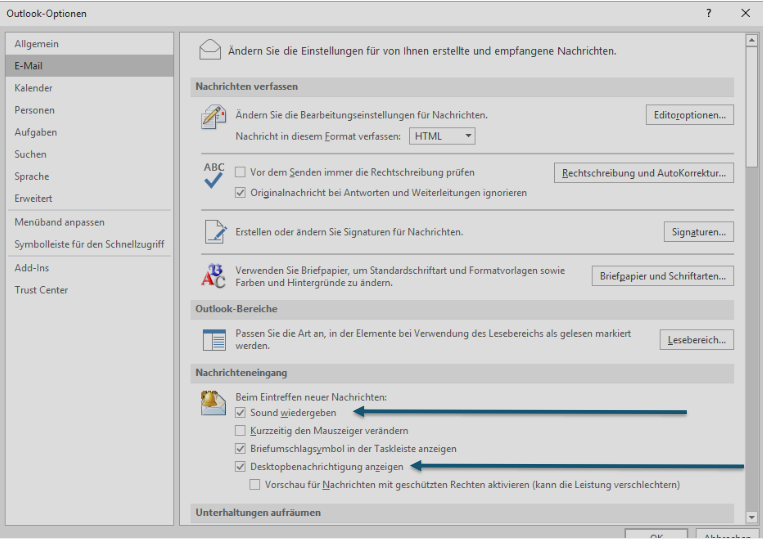Uncheck Originalnachricht bei Antworten ignorieren
The image size is (763, 539).
(x=240, y=193)
